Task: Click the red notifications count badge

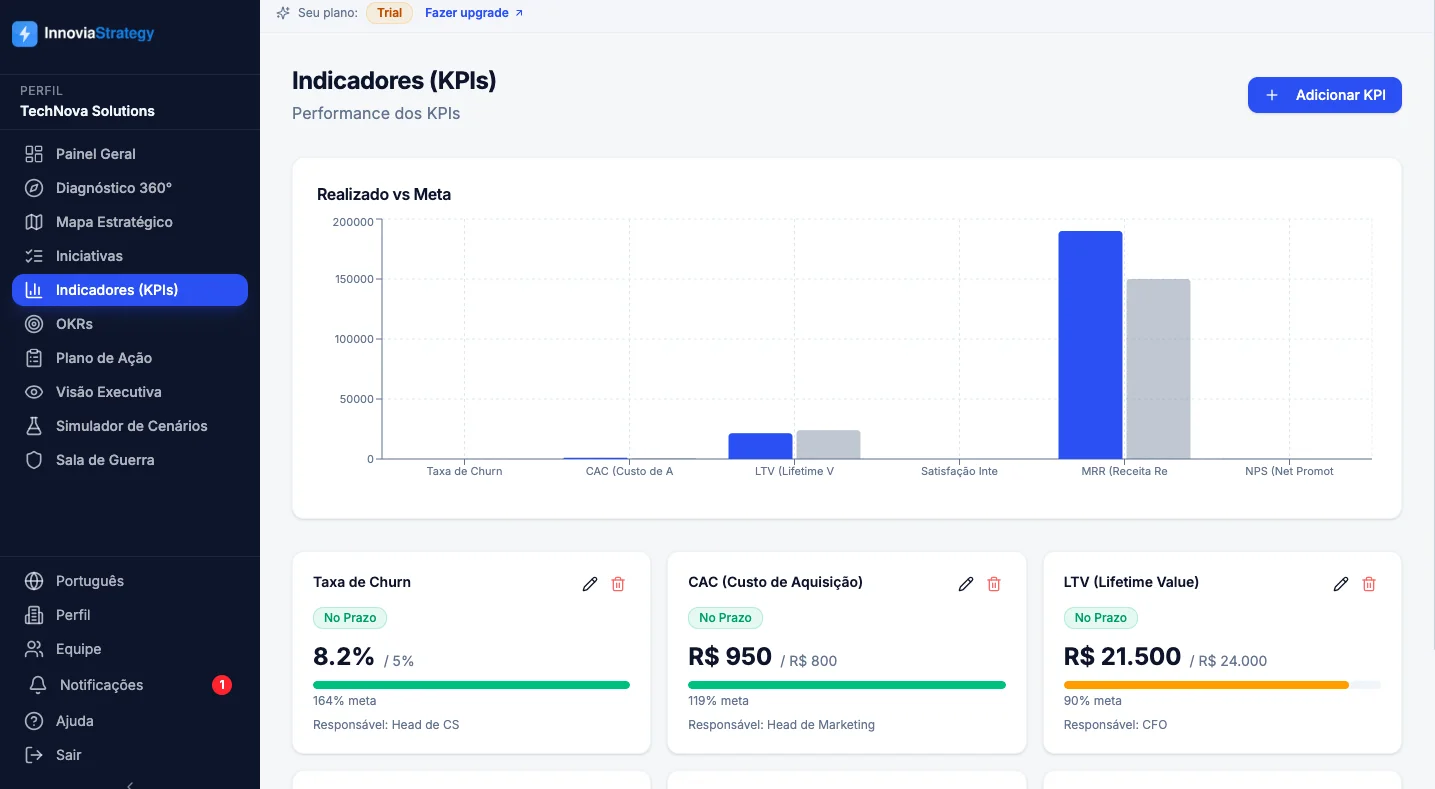Action: 222,685
